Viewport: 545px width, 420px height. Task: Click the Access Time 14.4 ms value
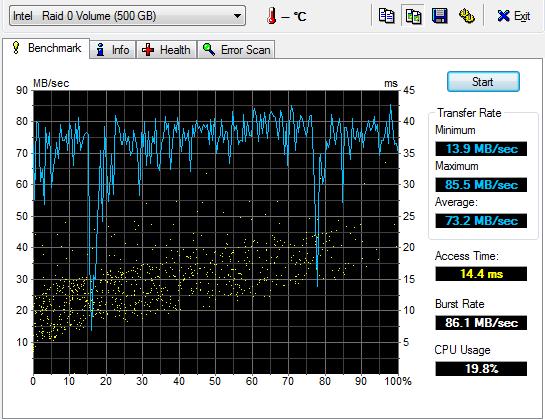481,274
